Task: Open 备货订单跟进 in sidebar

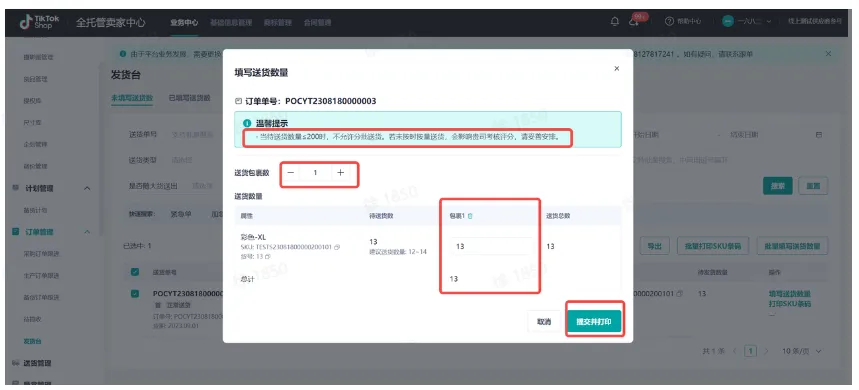Action: click(41, 297)
